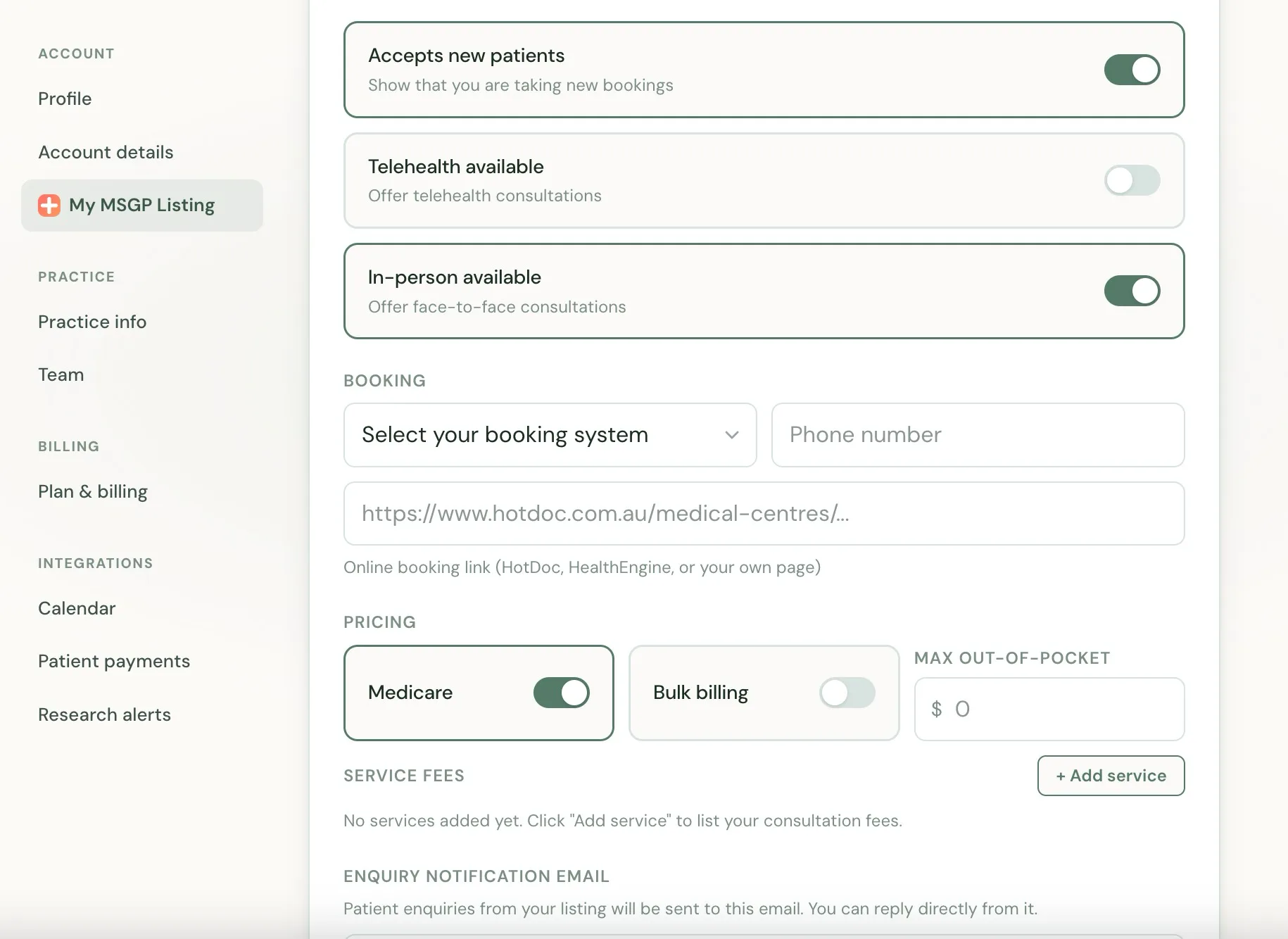The height and width of the screenshot is (939, 1288).
Task: Click the Max out-of-pocket amount field
Action: pyautogui.click(x=1049, y=709)
